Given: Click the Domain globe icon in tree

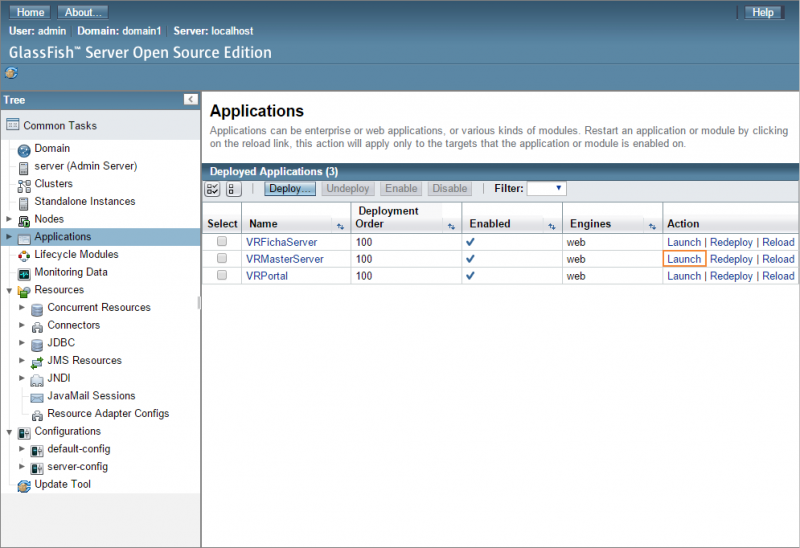Looking at the screenshot, I should [24, 150].
